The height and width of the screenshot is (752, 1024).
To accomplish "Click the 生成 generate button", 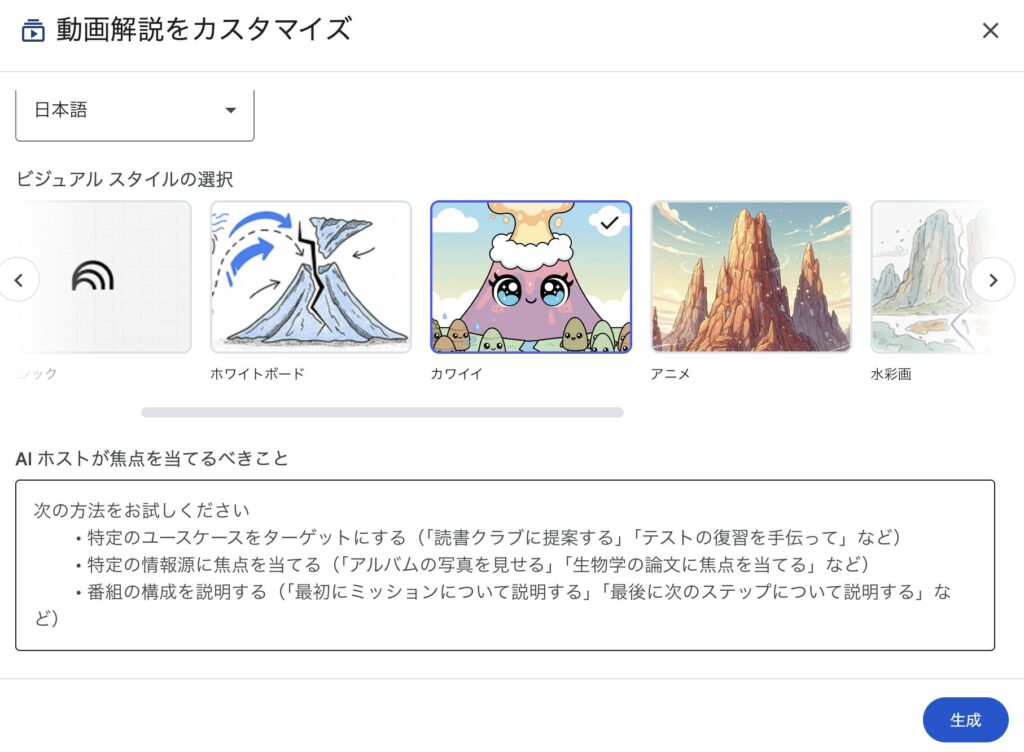I will coord(965,720).
